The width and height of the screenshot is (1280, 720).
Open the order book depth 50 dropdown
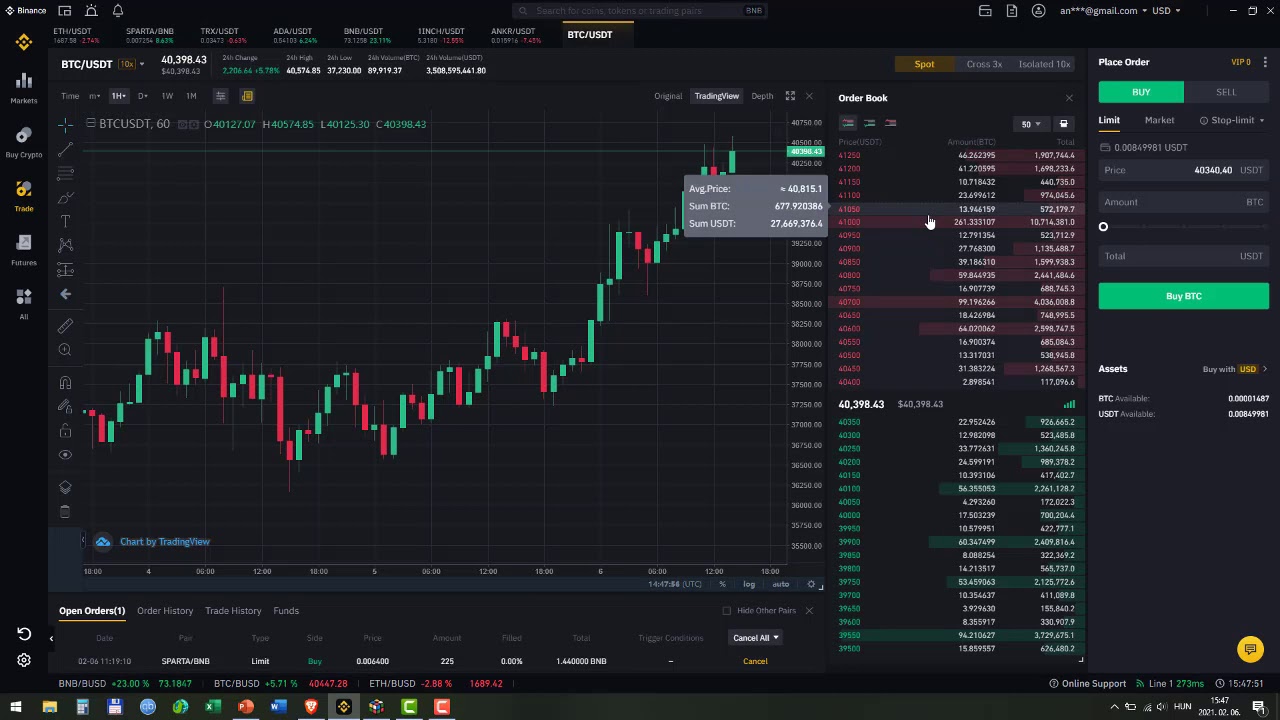tap(1031, 124)
